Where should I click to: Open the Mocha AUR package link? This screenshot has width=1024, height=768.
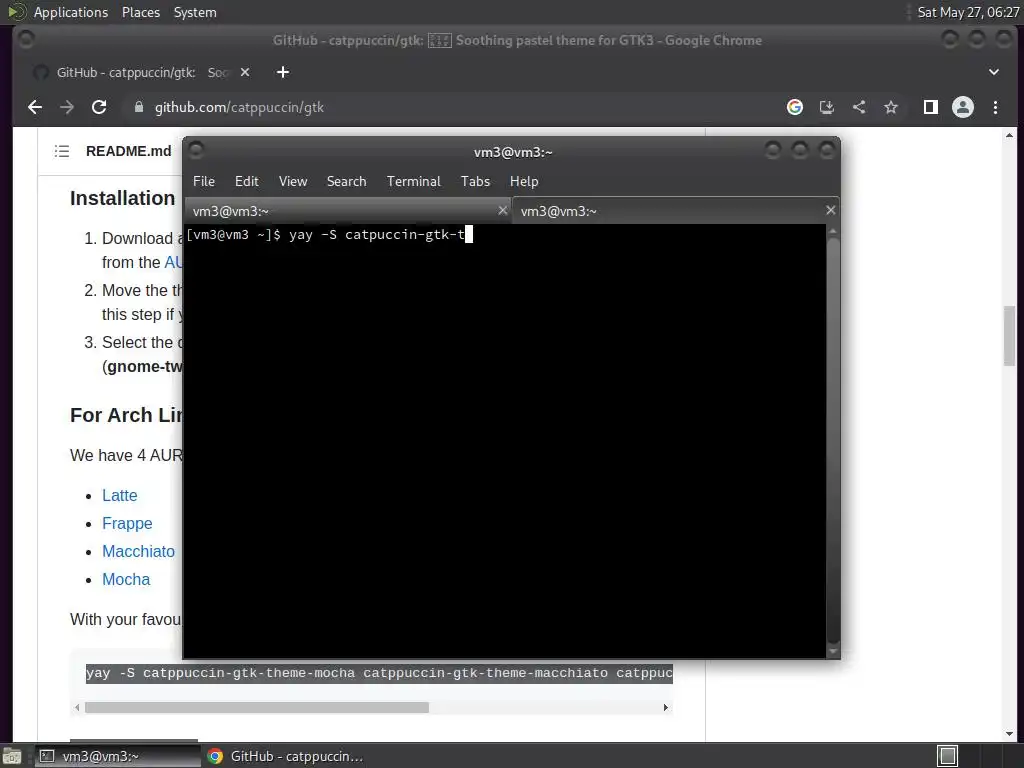tap(126, 579)
